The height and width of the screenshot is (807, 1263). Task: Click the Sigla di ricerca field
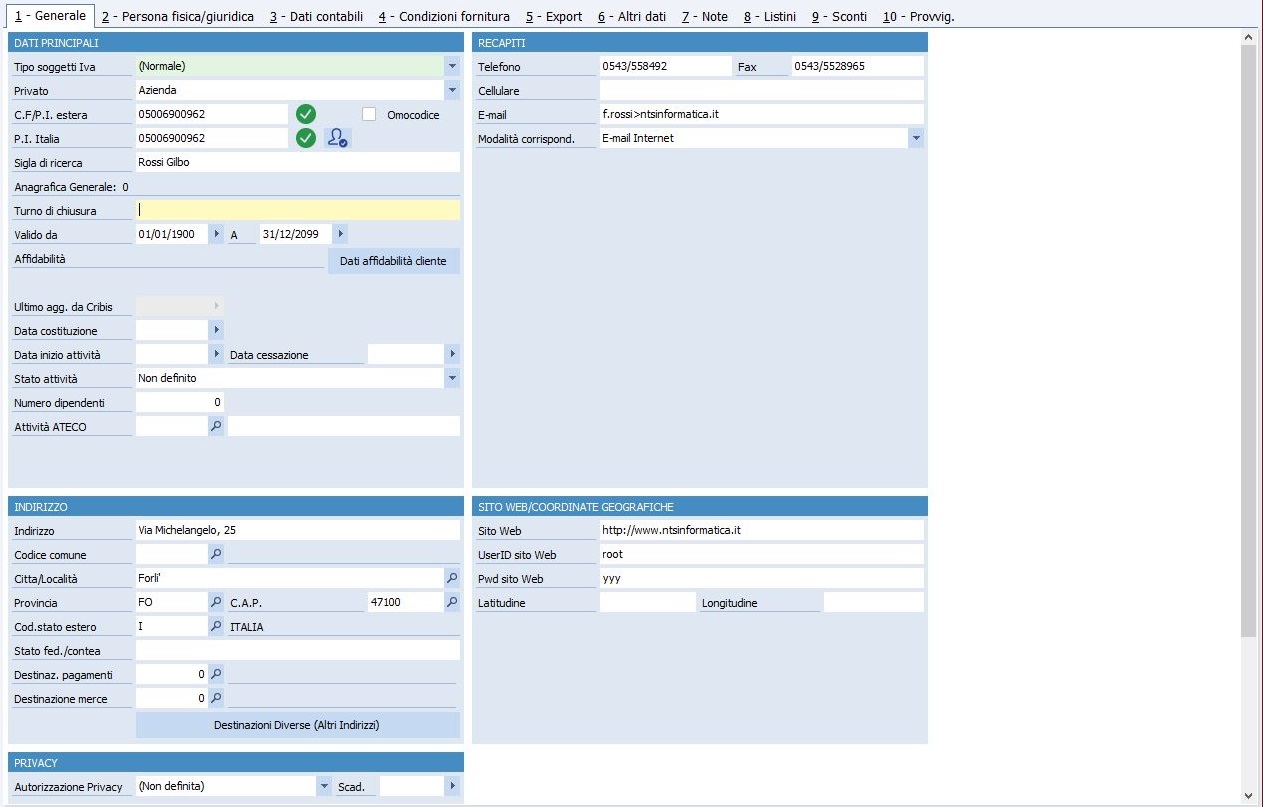298,162
